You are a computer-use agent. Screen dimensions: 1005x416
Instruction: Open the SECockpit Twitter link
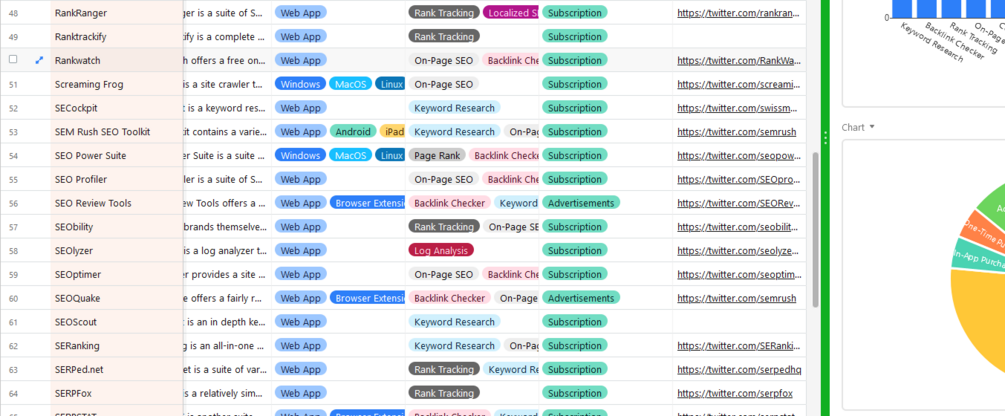(739, 108)
